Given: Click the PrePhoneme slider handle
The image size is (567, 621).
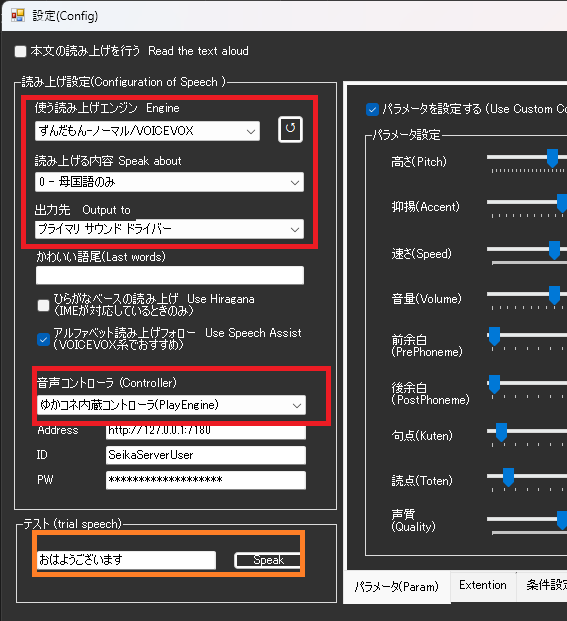Looking at the screenshot, I should (494, 336).
